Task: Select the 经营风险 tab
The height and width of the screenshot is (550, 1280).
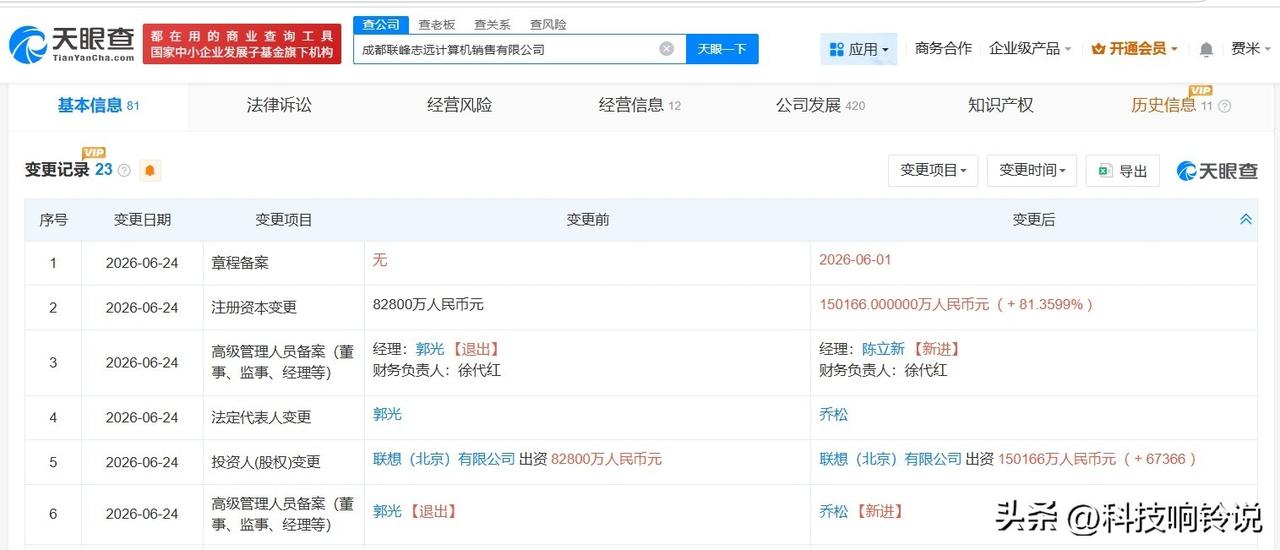Action: [459, 105]
